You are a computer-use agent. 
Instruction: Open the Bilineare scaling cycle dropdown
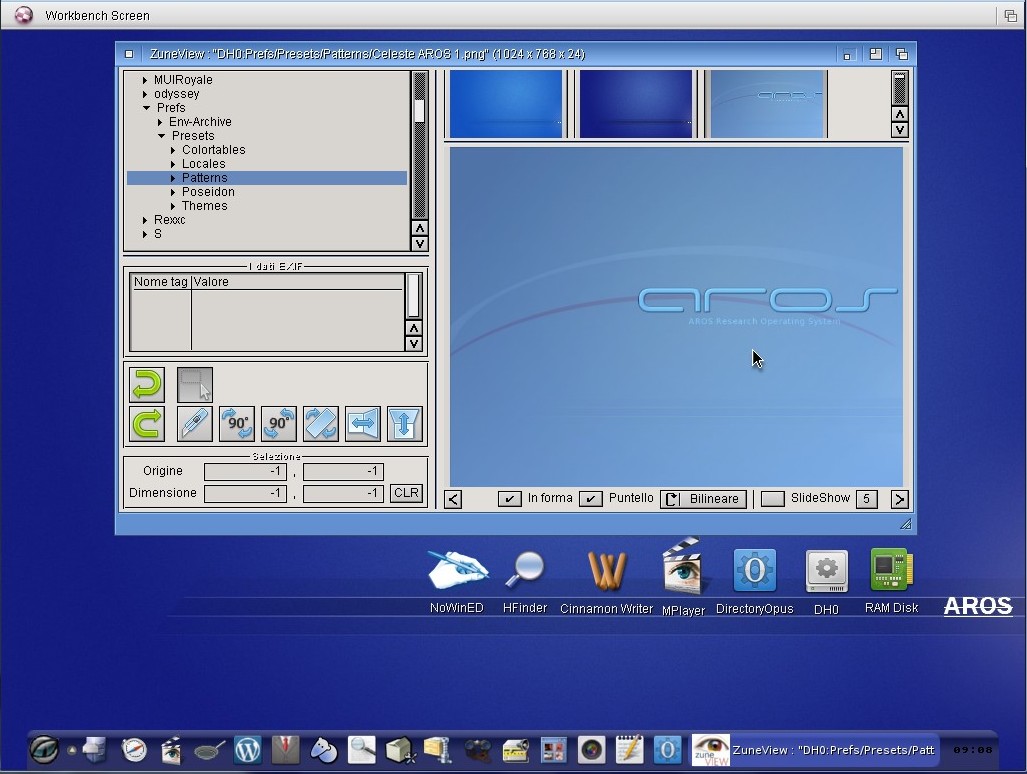point(703,499)
